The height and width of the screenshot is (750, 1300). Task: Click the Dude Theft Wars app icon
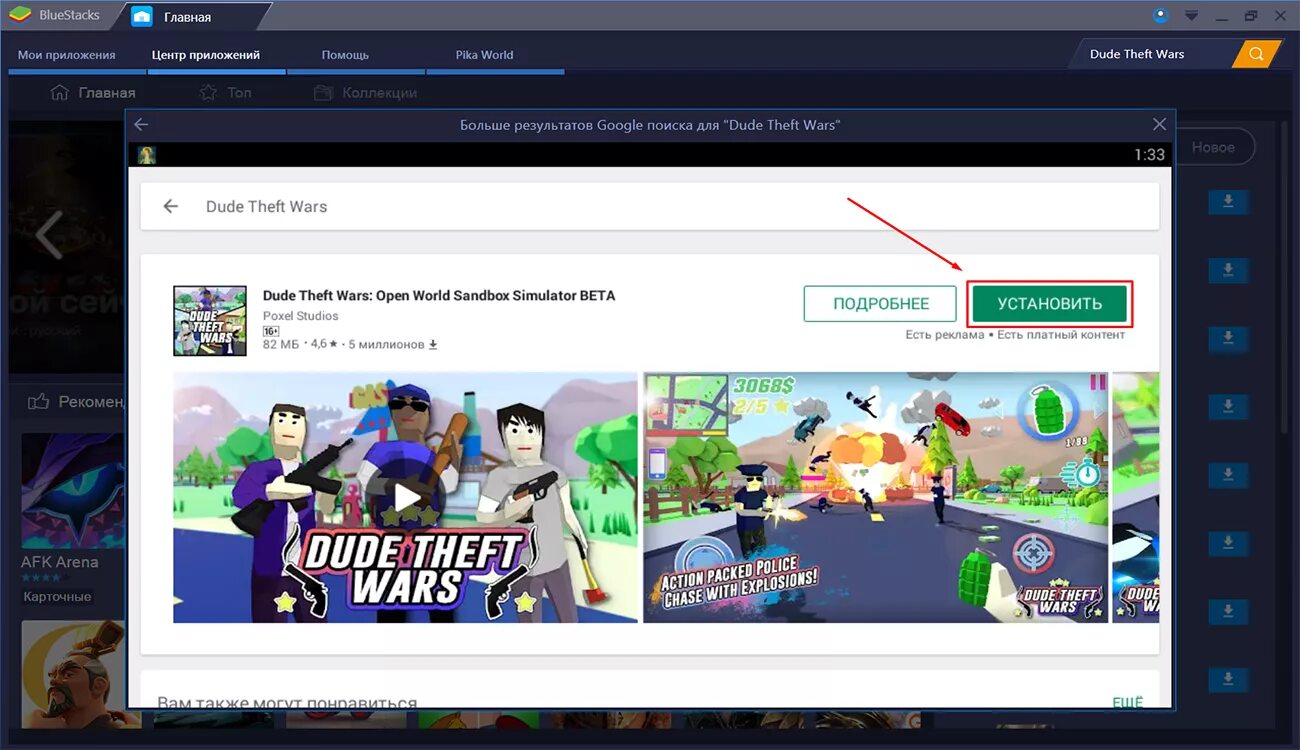210,321
